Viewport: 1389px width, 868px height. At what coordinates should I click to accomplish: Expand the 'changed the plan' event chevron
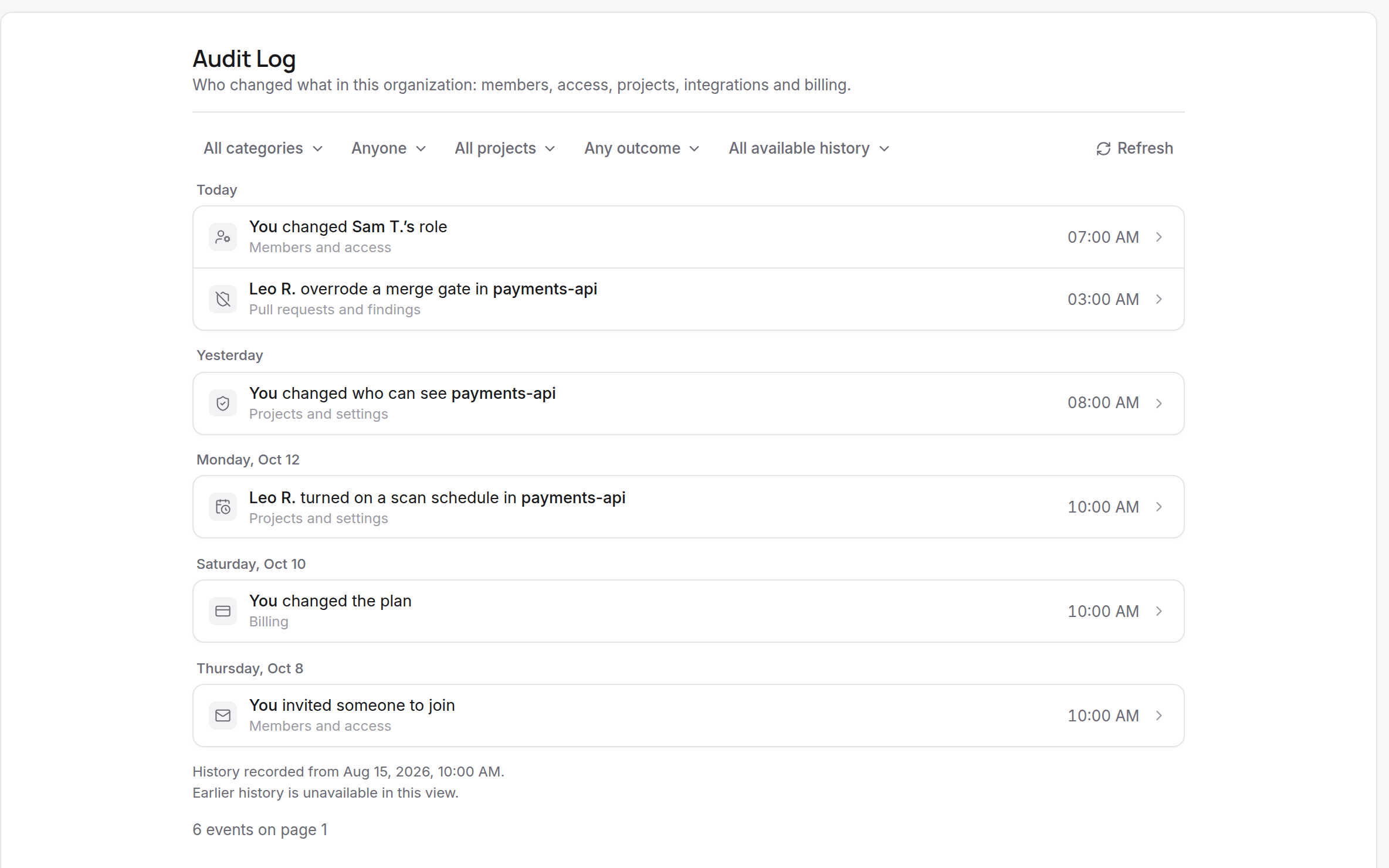click(x=1159, y=611)
